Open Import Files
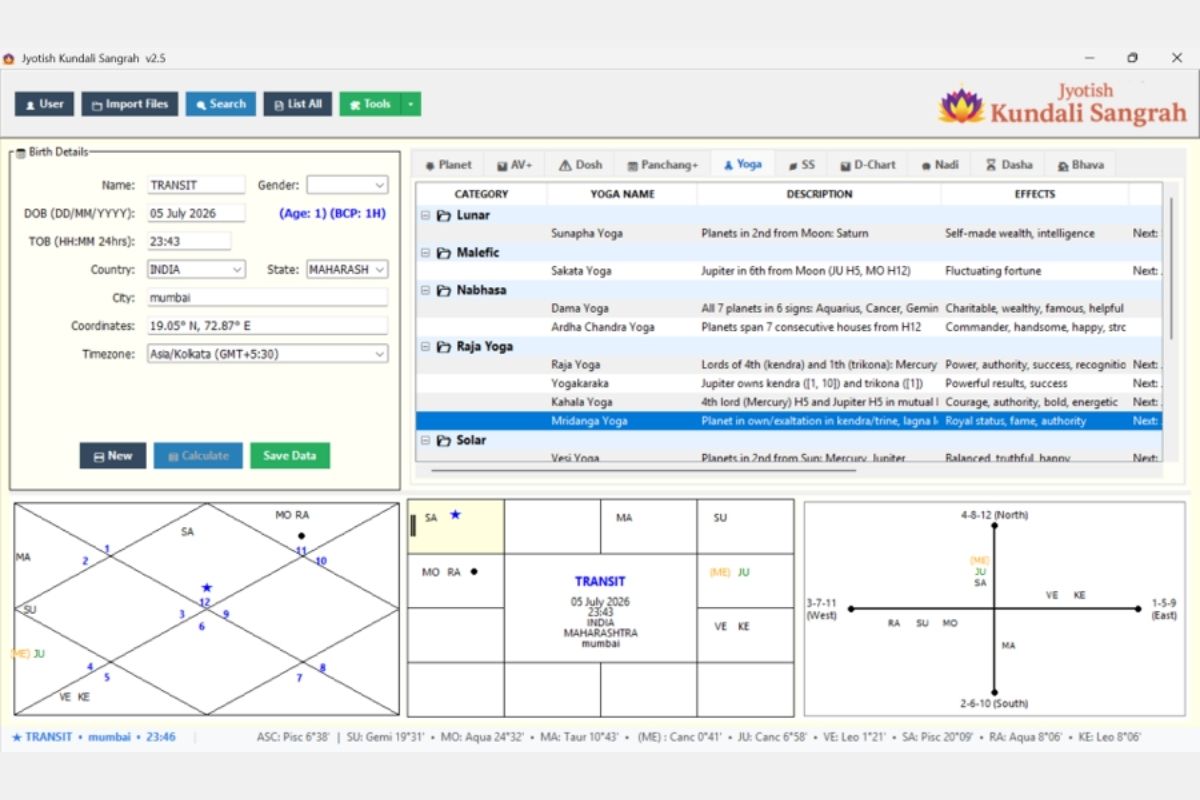 pos(130,104)
